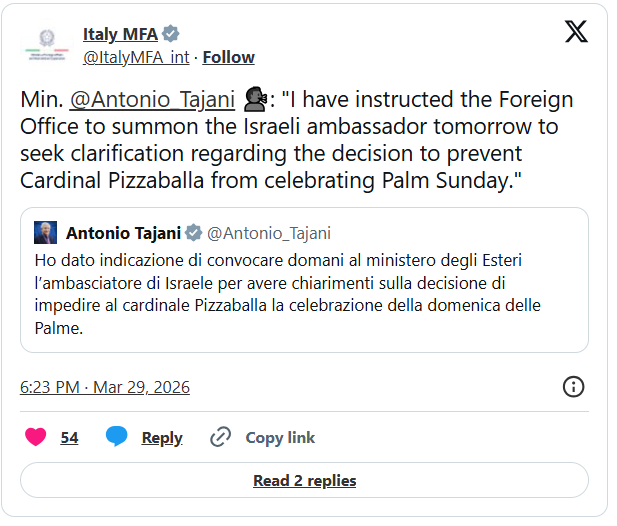The image size is (617, 526).
Task: Click Antonio Tajani's verified badge in quote
Action: coord(193,233)
